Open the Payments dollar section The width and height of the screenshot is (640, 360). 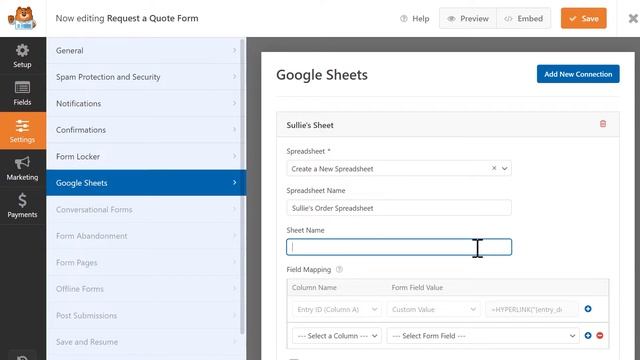coord(22,205)
